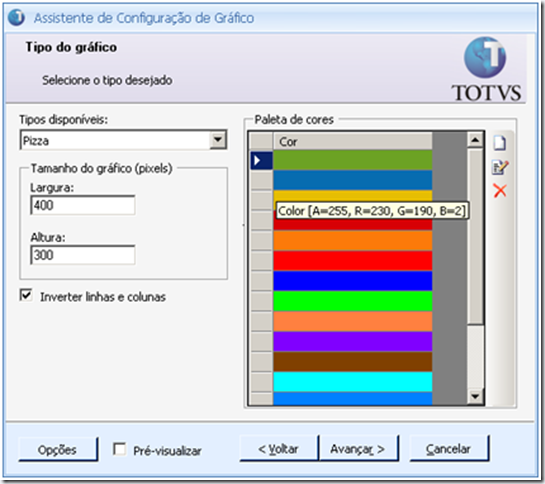The height and width of the screenshot is (484, 545).
Task: Click the red X delete color icon
Action: 500,191
